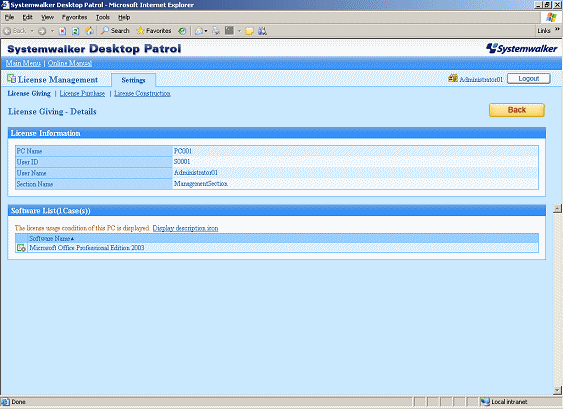Click the scrollbar up arrow

(x=557, y=208)
